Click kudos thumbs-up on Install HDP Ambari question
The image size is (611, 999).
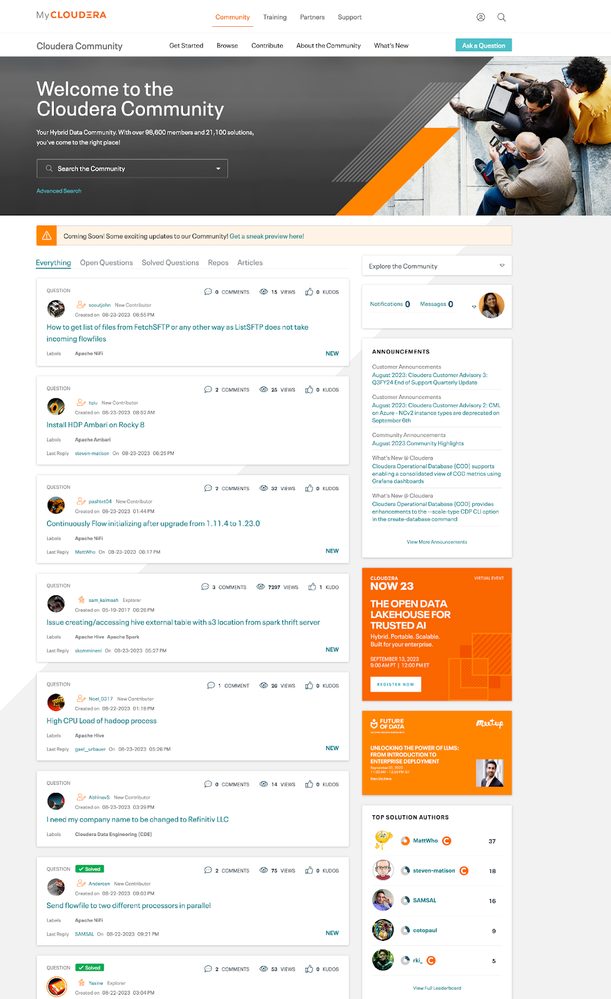click(309, 389)
